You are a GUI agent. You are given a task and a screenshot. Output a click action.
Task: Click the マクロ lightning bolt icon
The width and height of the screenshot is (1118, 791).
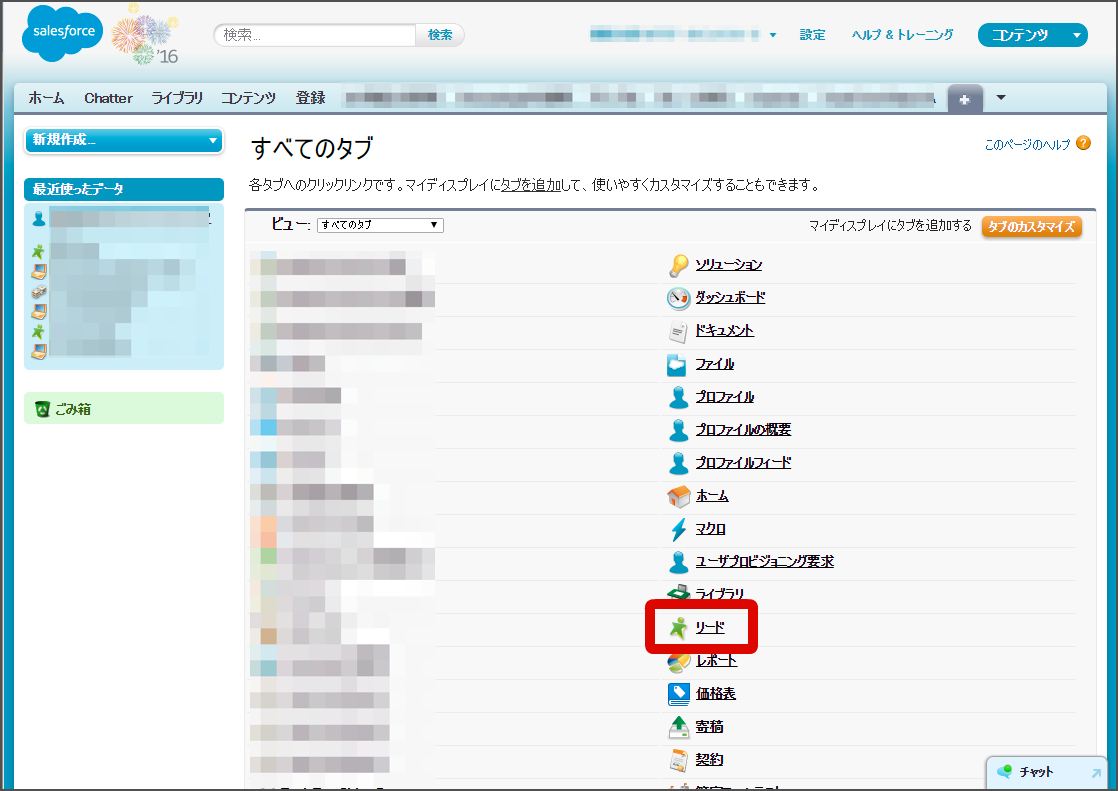(x=679, y=528)
